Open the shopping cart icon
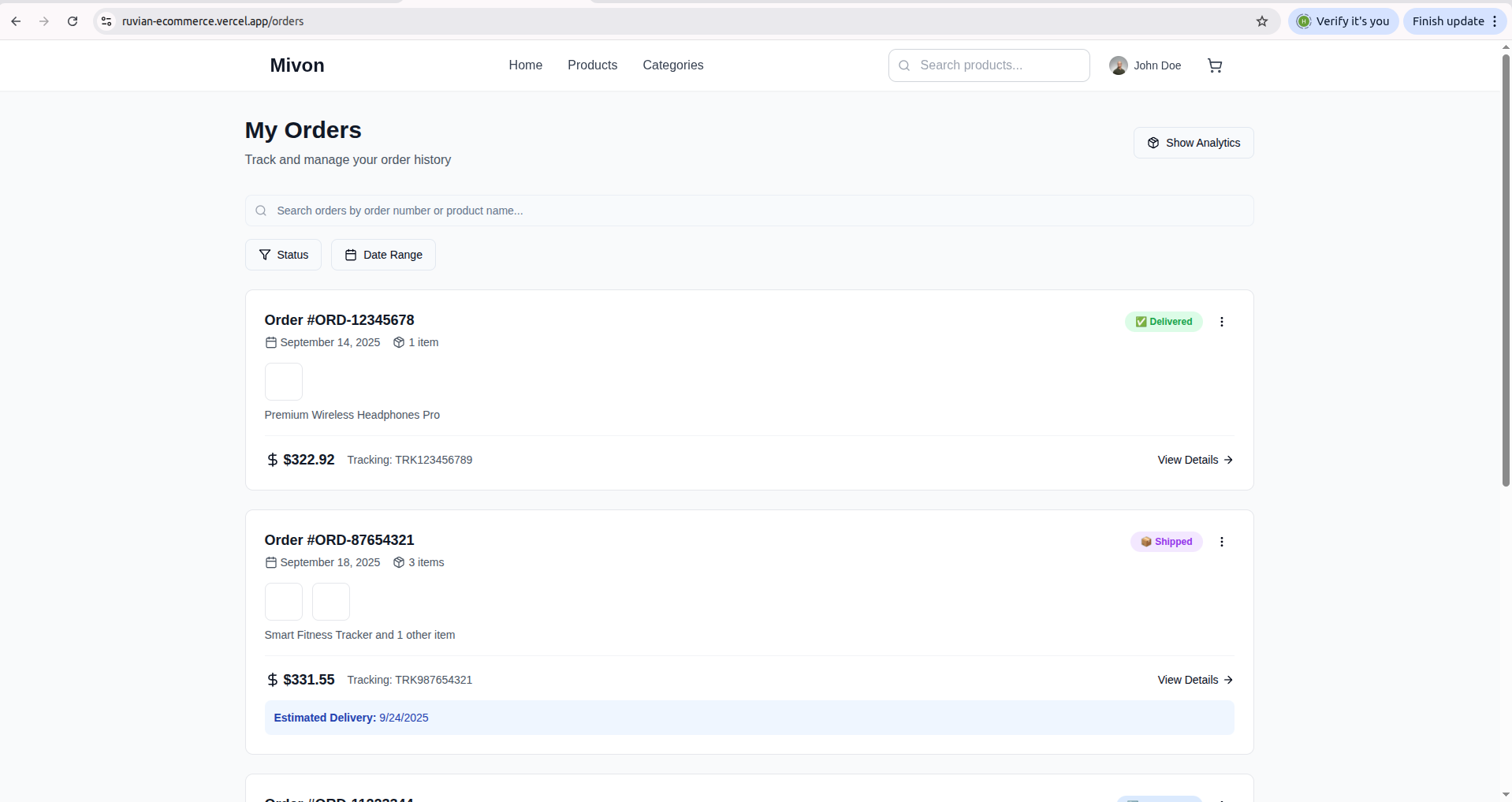 (x=1215, y=65)
